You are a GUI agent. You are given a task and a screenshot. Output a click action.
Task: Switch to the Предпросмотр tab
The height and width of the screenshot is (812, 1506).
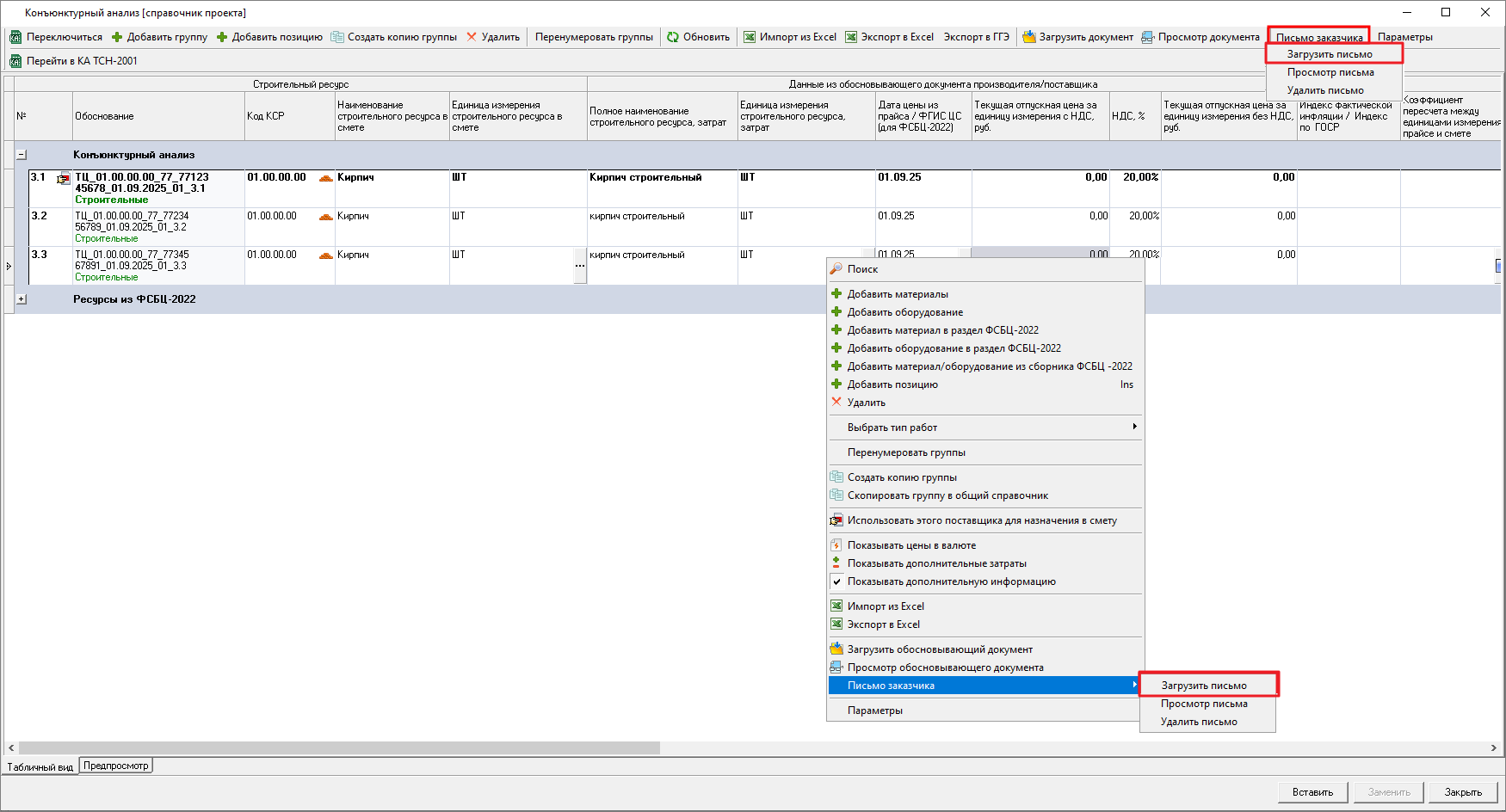[116, 766]
